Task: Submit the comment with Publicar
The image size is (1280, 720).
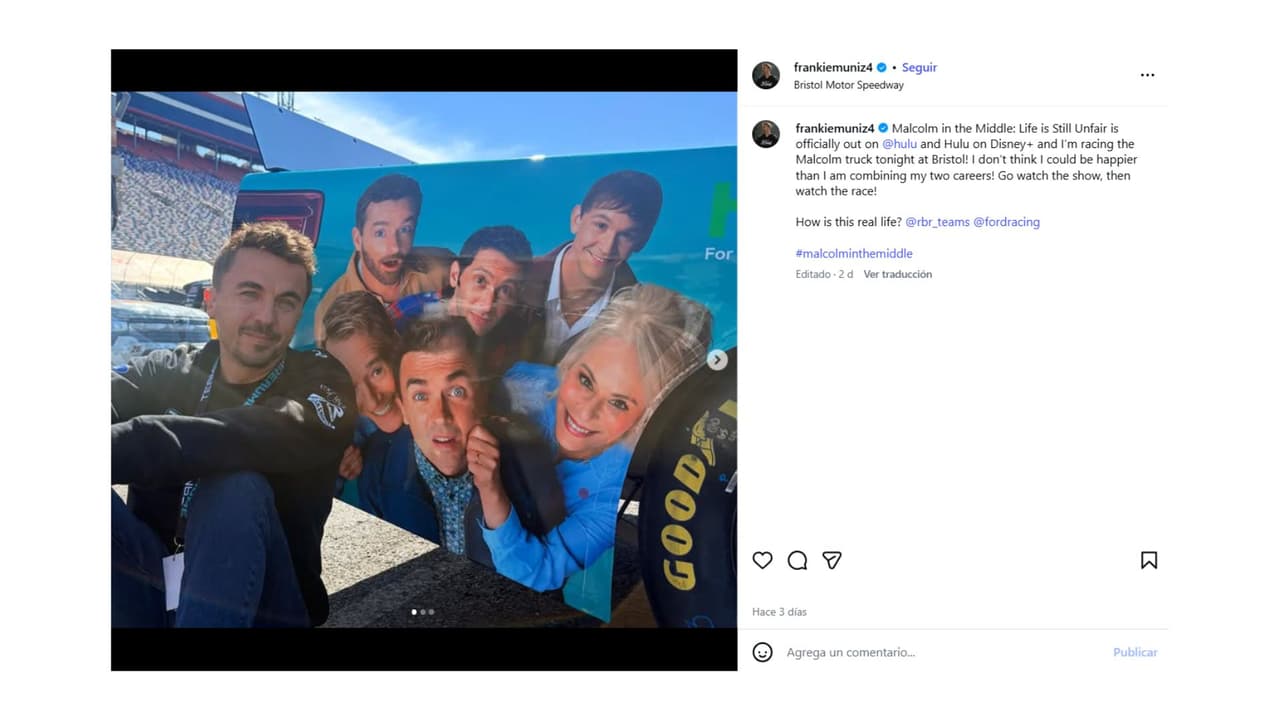Action: point(1135,652)
